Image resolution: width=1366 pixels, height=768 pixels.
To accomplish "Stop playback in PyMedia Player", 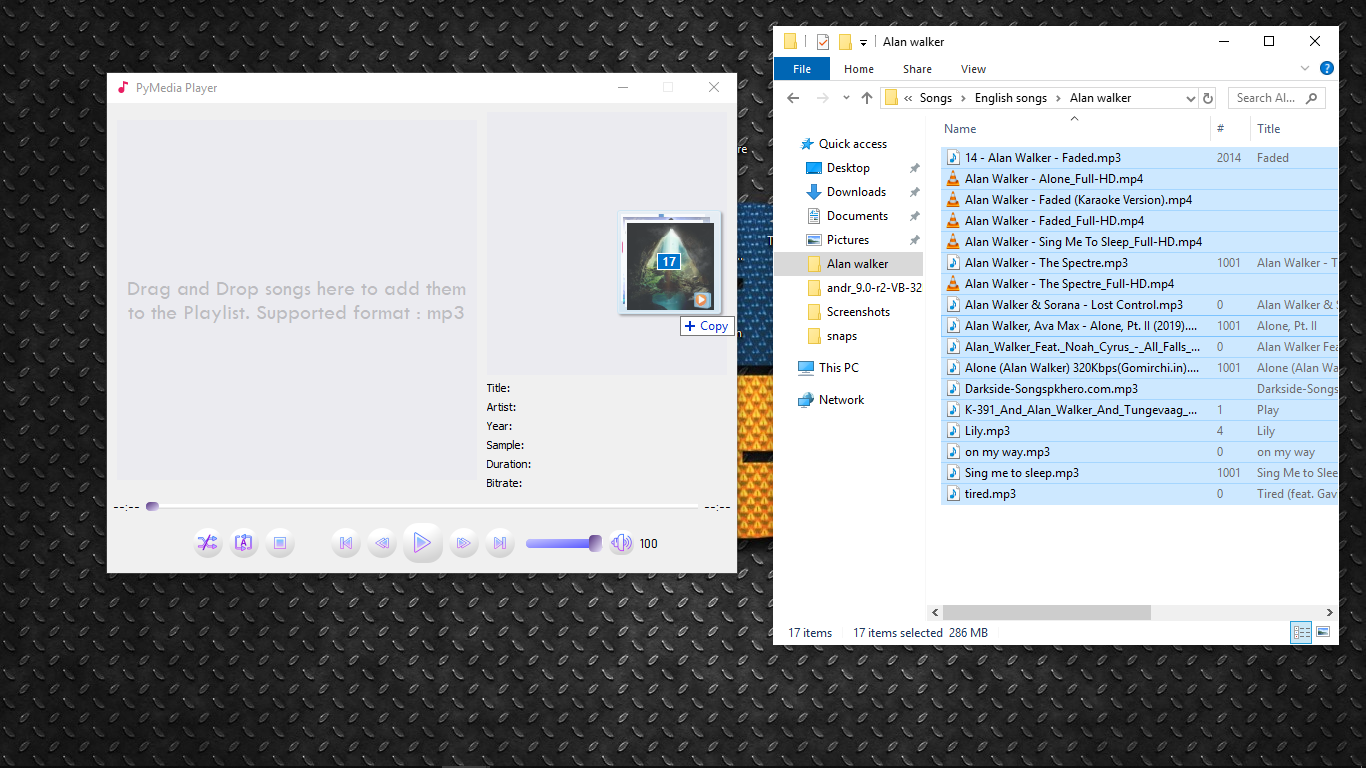I will pyautogui.click(x=280, y=543).
